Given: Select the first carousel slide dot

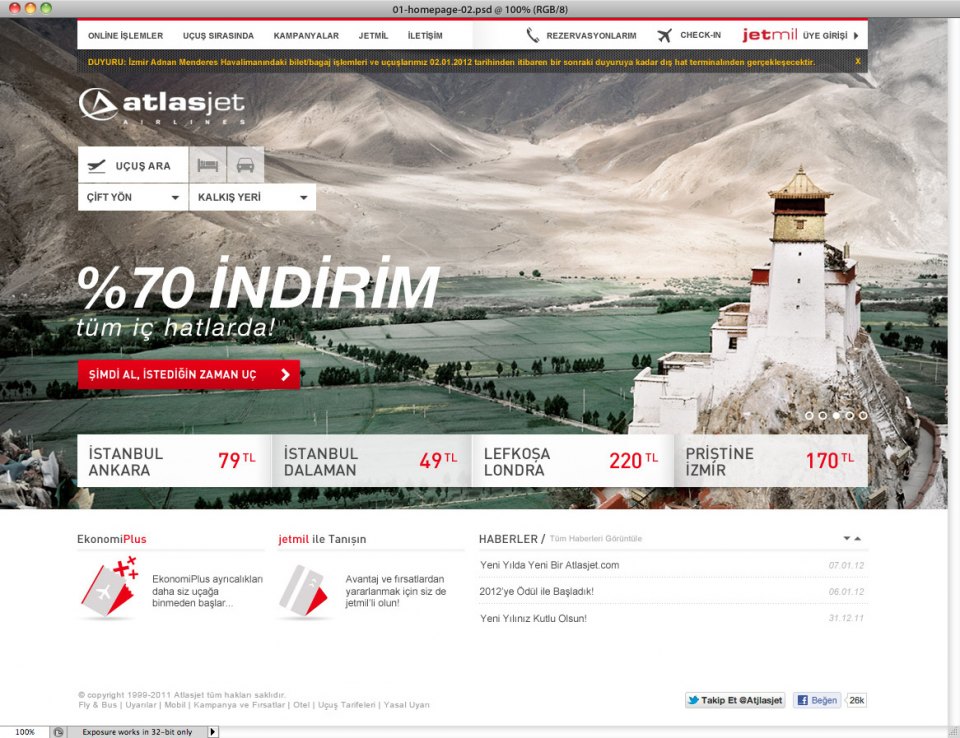Looking at the screenshot, I should click(x=809, y=415).
